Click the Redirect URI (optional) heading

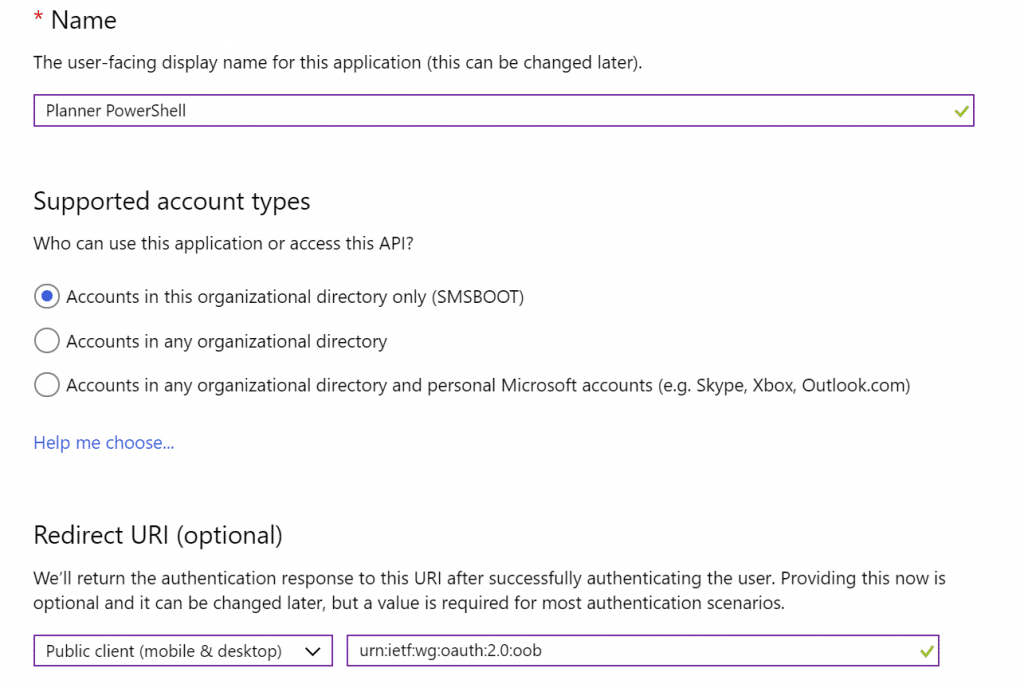[160, 535]
